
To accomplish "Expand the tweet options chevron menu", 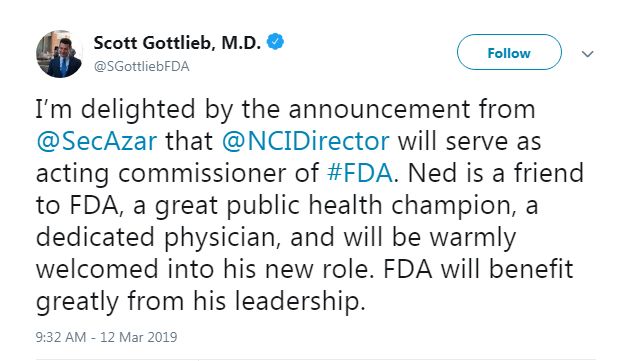I will (x=588, y=54).
